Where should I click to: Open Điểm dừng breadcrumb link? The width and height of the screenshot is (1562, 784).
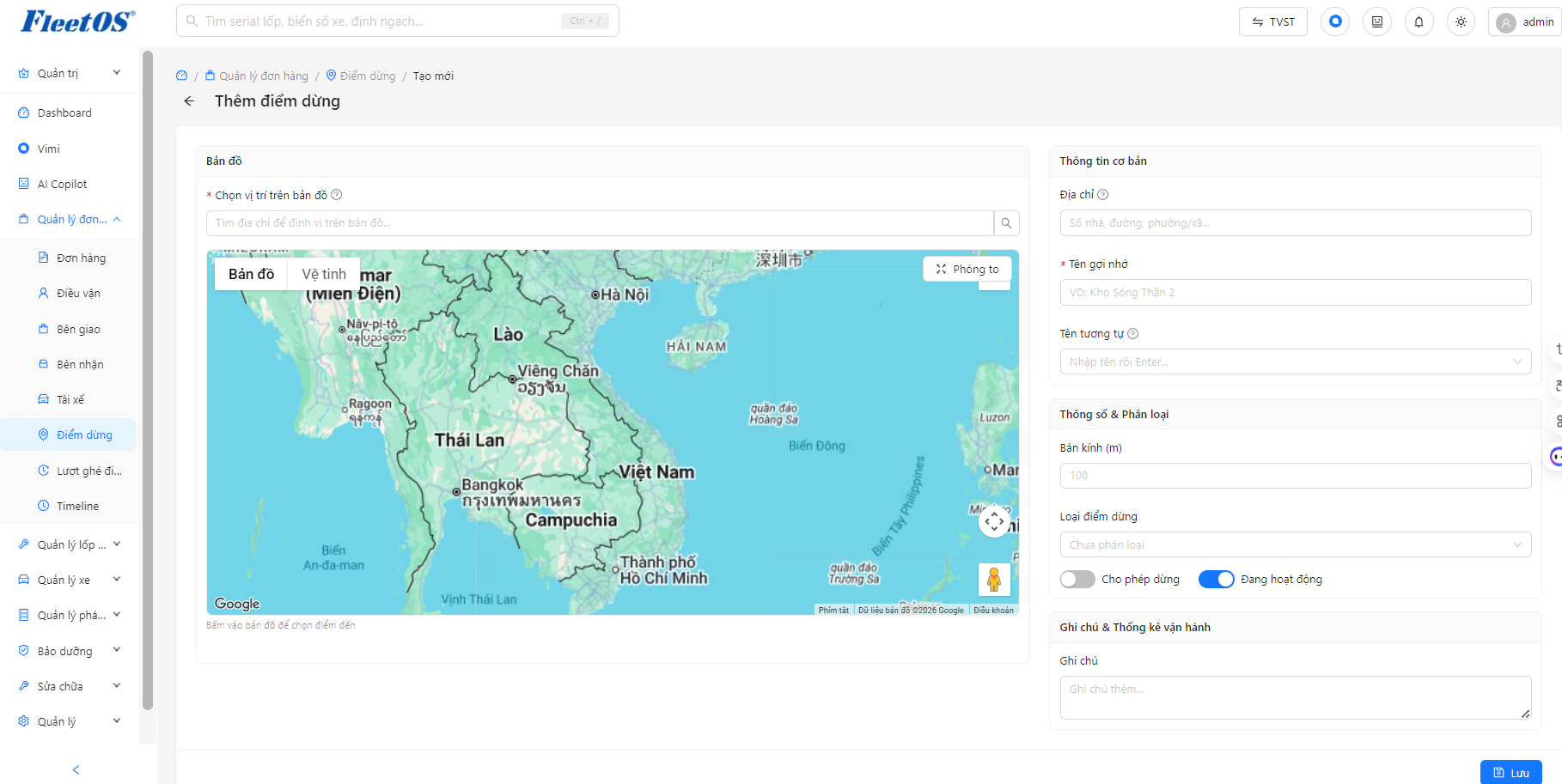click(361, 76)
